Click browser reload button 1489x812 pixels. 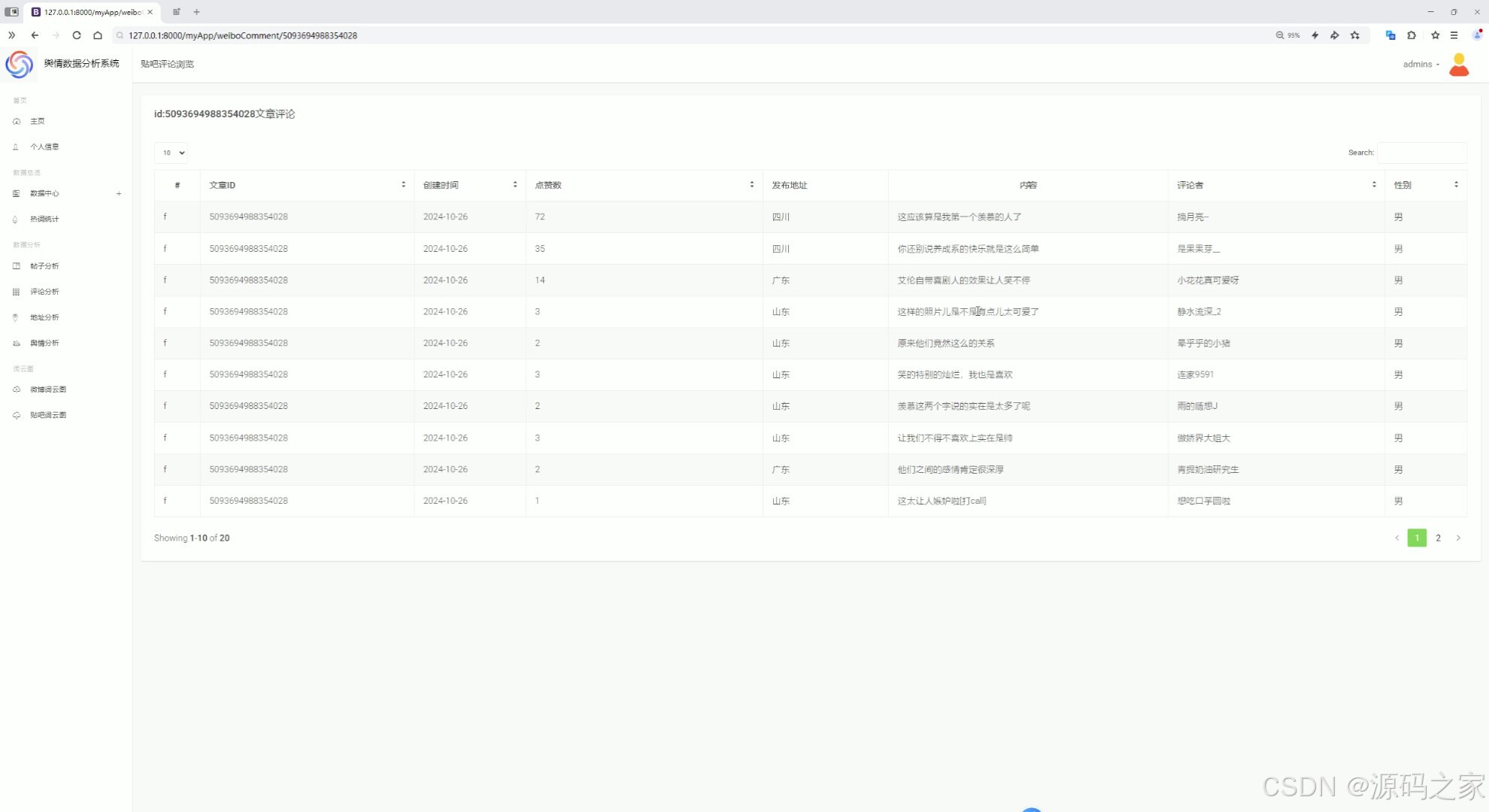click(x=77, y=35)
